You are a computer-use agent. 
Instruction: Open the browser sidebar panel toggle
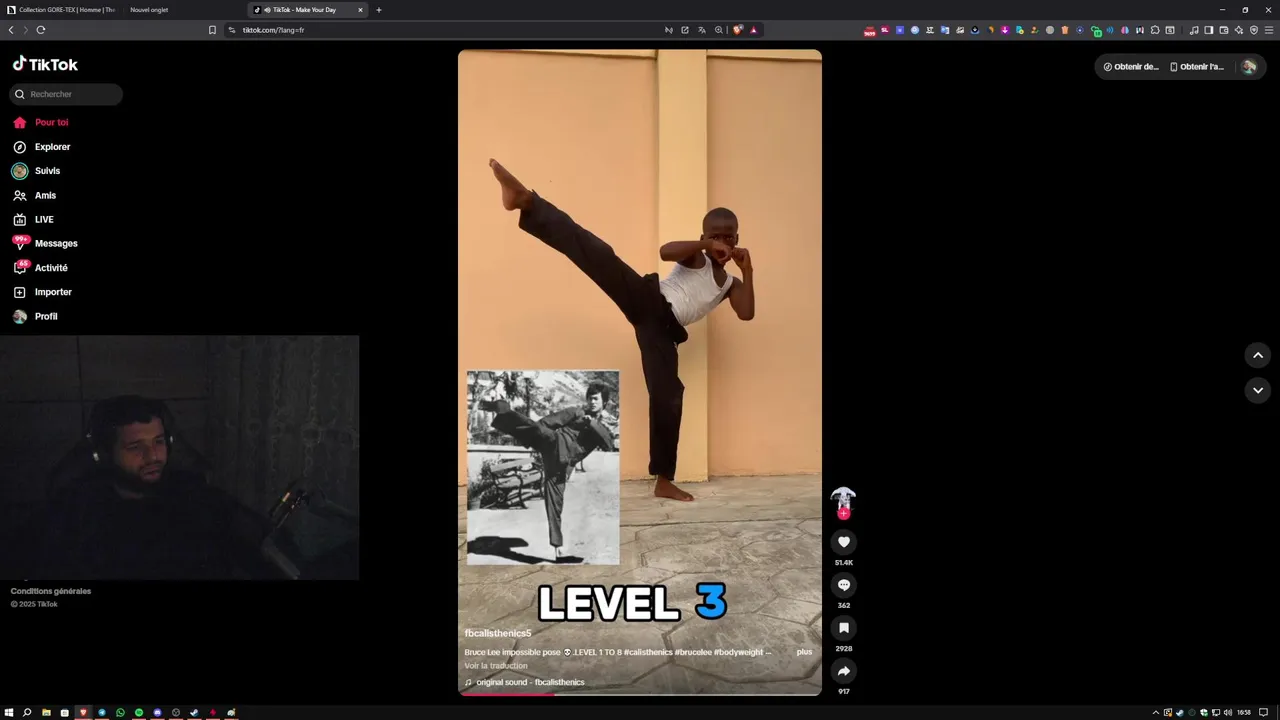(x=1208, y=30)
